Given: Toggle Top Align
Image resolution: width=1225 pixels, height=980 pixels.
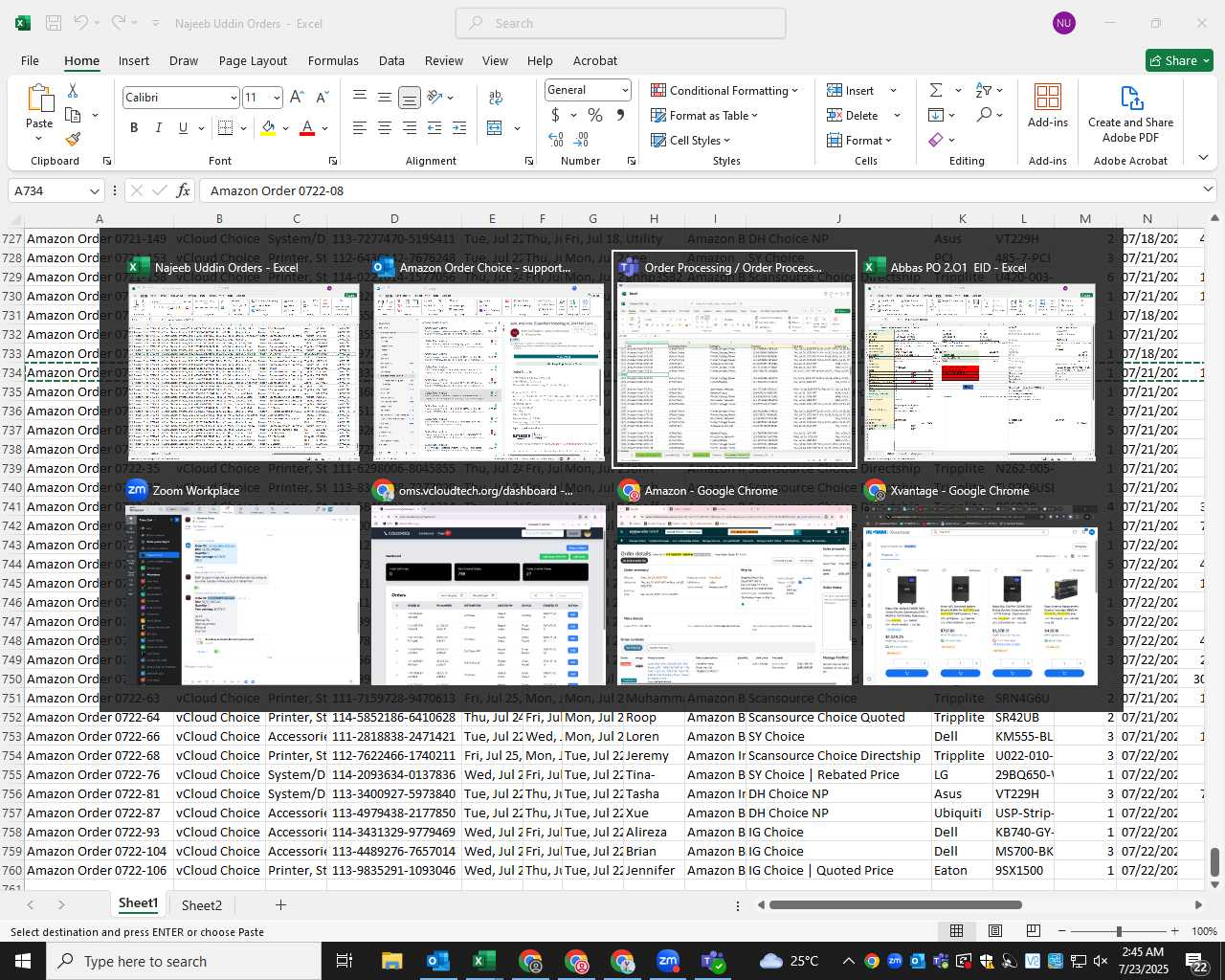Looking at the screenshot, I should coord(360,97).
